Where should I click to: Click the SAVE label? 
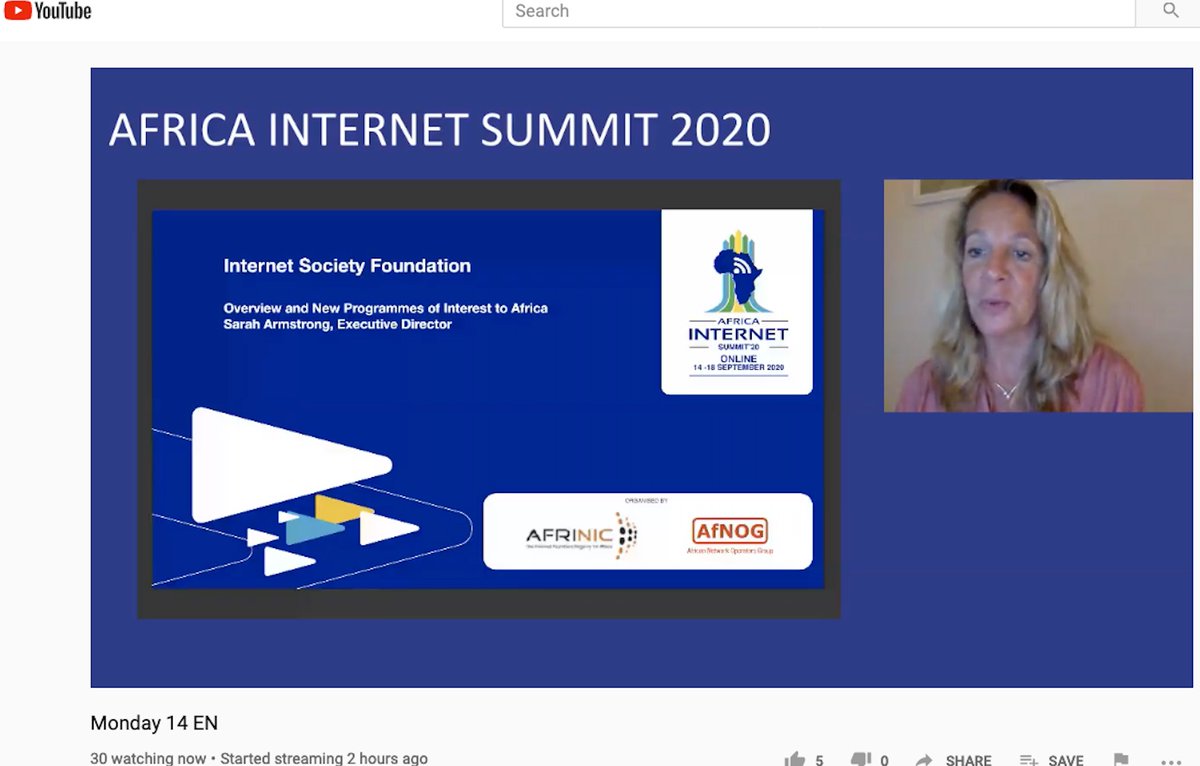1066,761
